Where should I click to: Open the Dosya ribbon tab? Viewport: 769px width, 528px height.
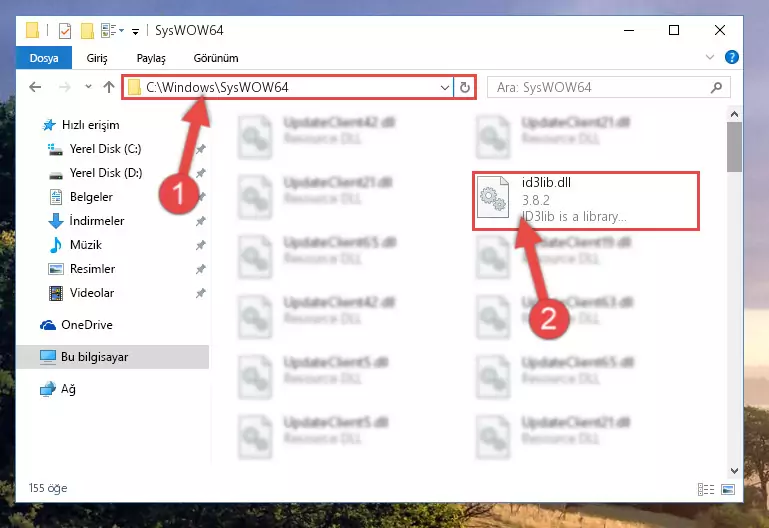44,58
